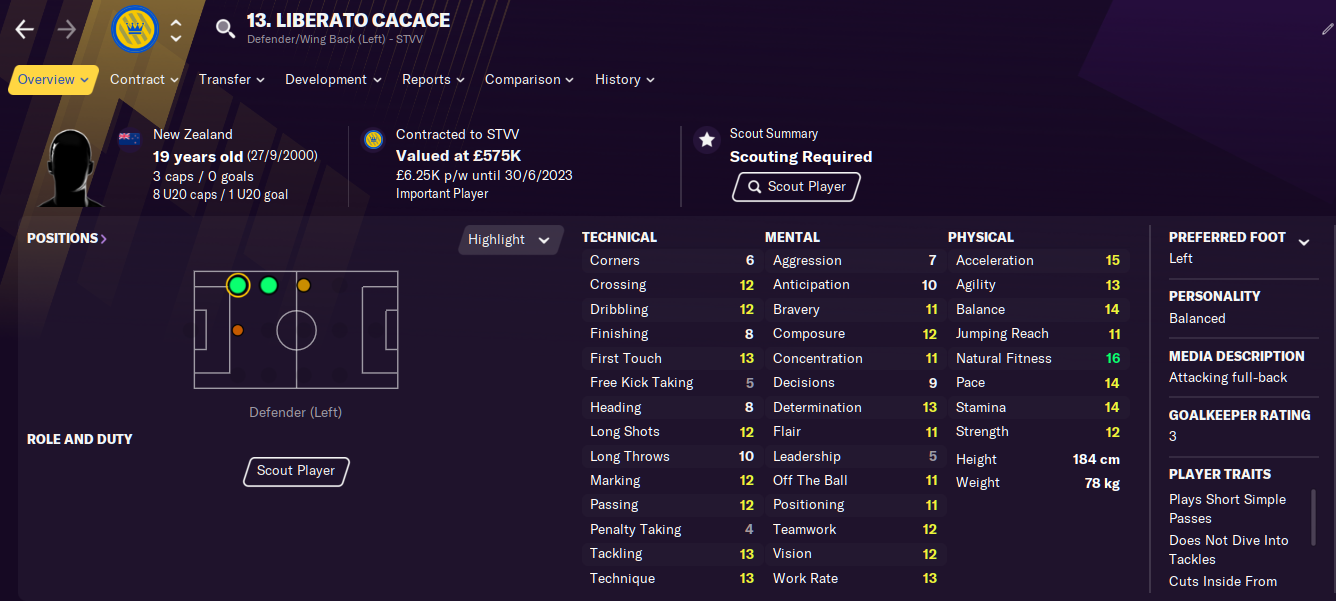Open the Development menu
Image resolution: width=1336 pixels, height=601 pixels.
[x=333, y=80]
